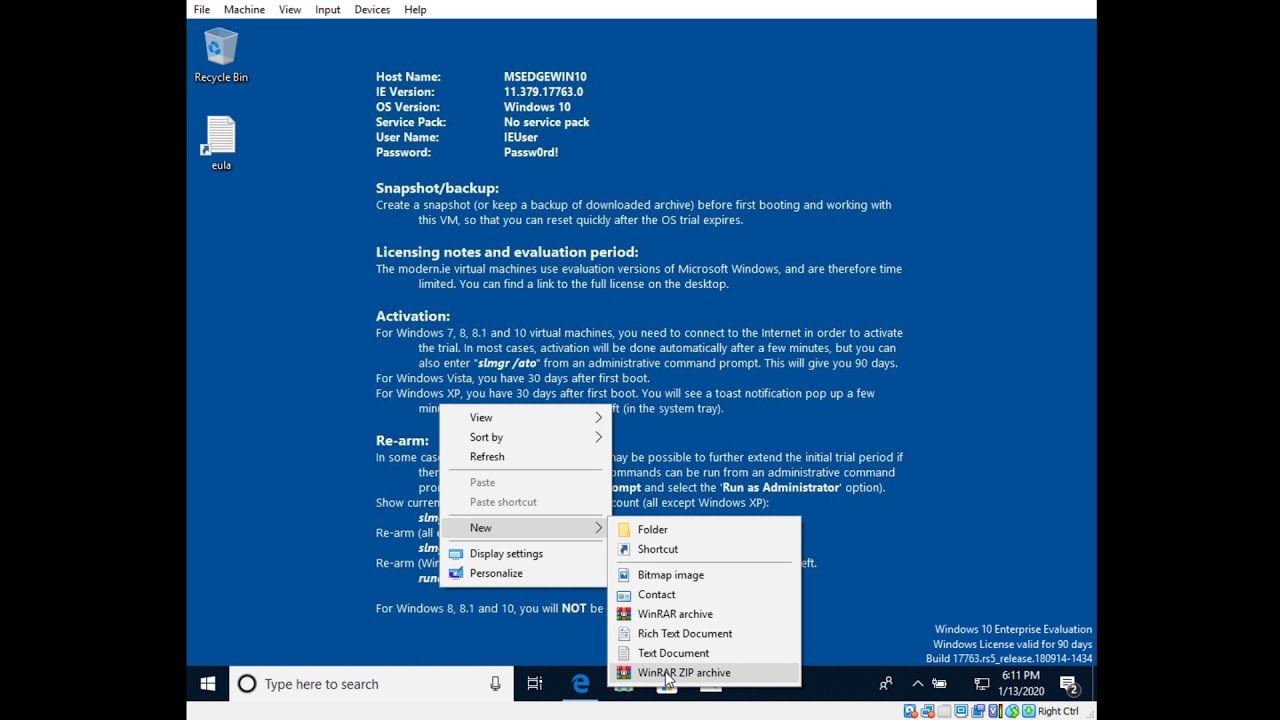This screenshot has height=720, width=1280.
Task: Click the WinRAR ZIP archive icon
Action: click(624, 673)
